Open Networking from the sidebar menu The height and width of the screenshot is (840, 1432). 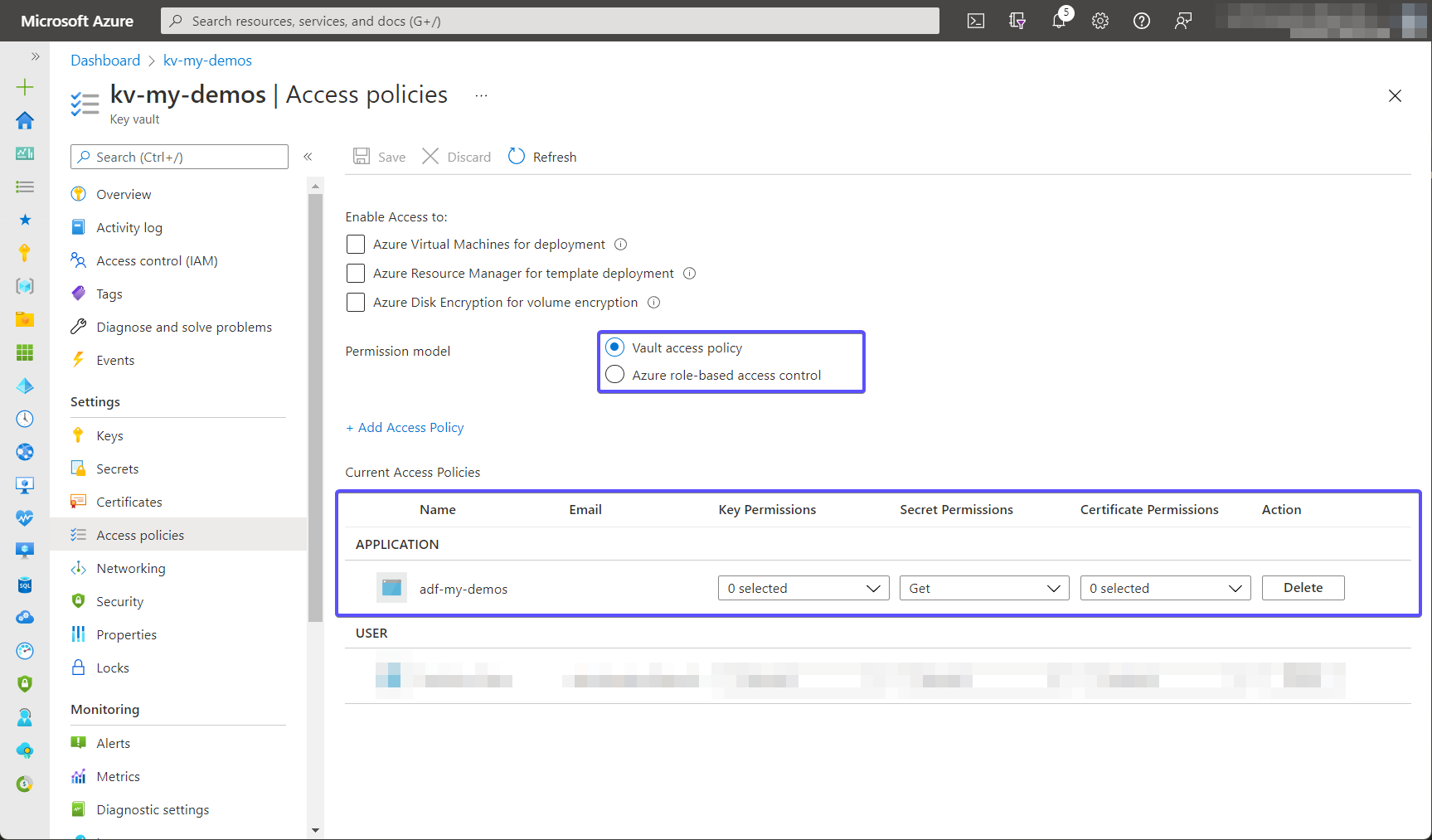(x=130, y=568)
